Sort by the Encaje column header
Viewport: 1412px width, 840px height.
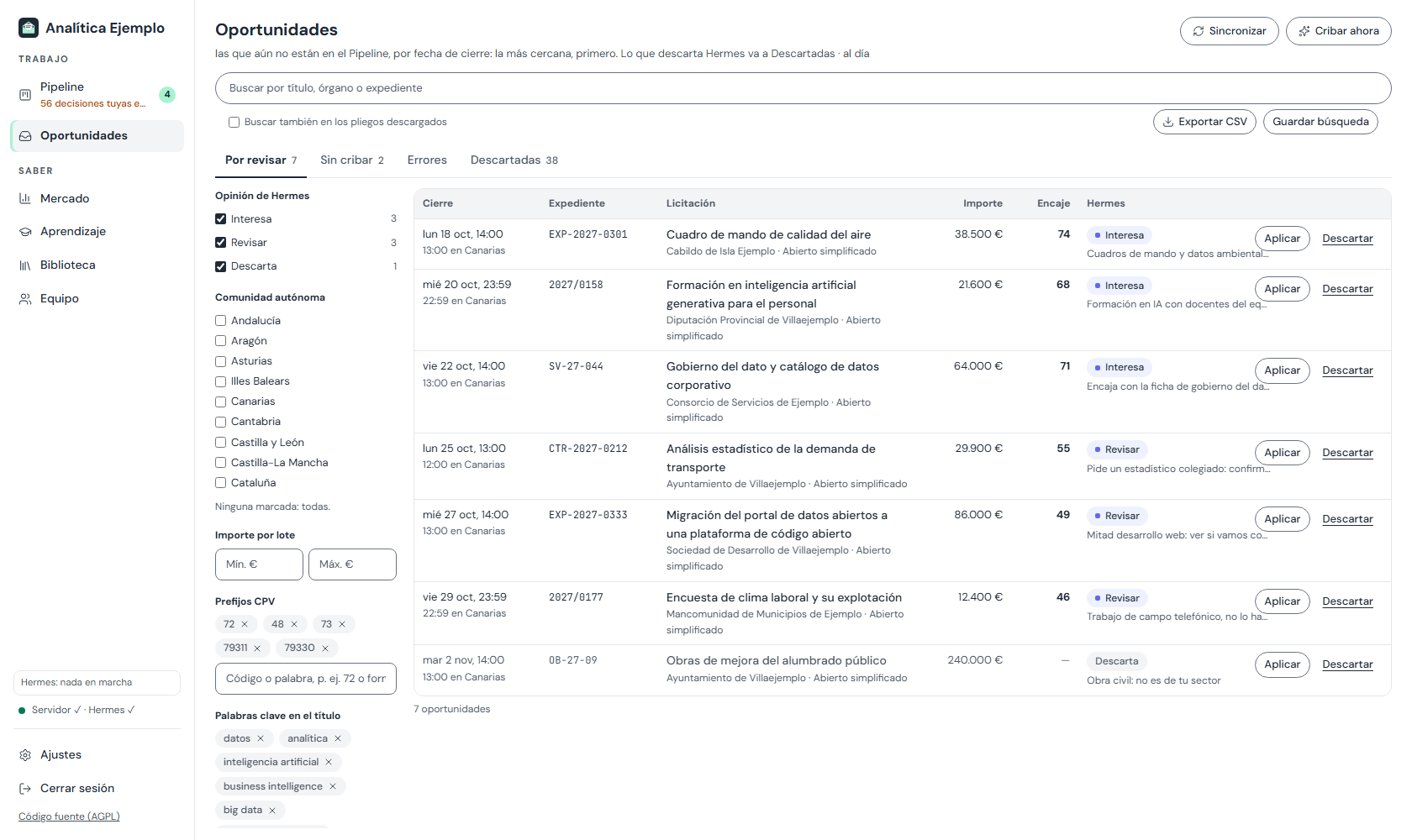point(1053,204)
